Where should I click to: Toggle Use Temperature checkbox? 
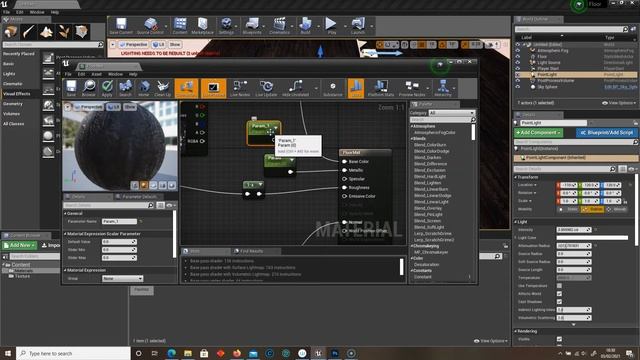click(x=559, y=286)
